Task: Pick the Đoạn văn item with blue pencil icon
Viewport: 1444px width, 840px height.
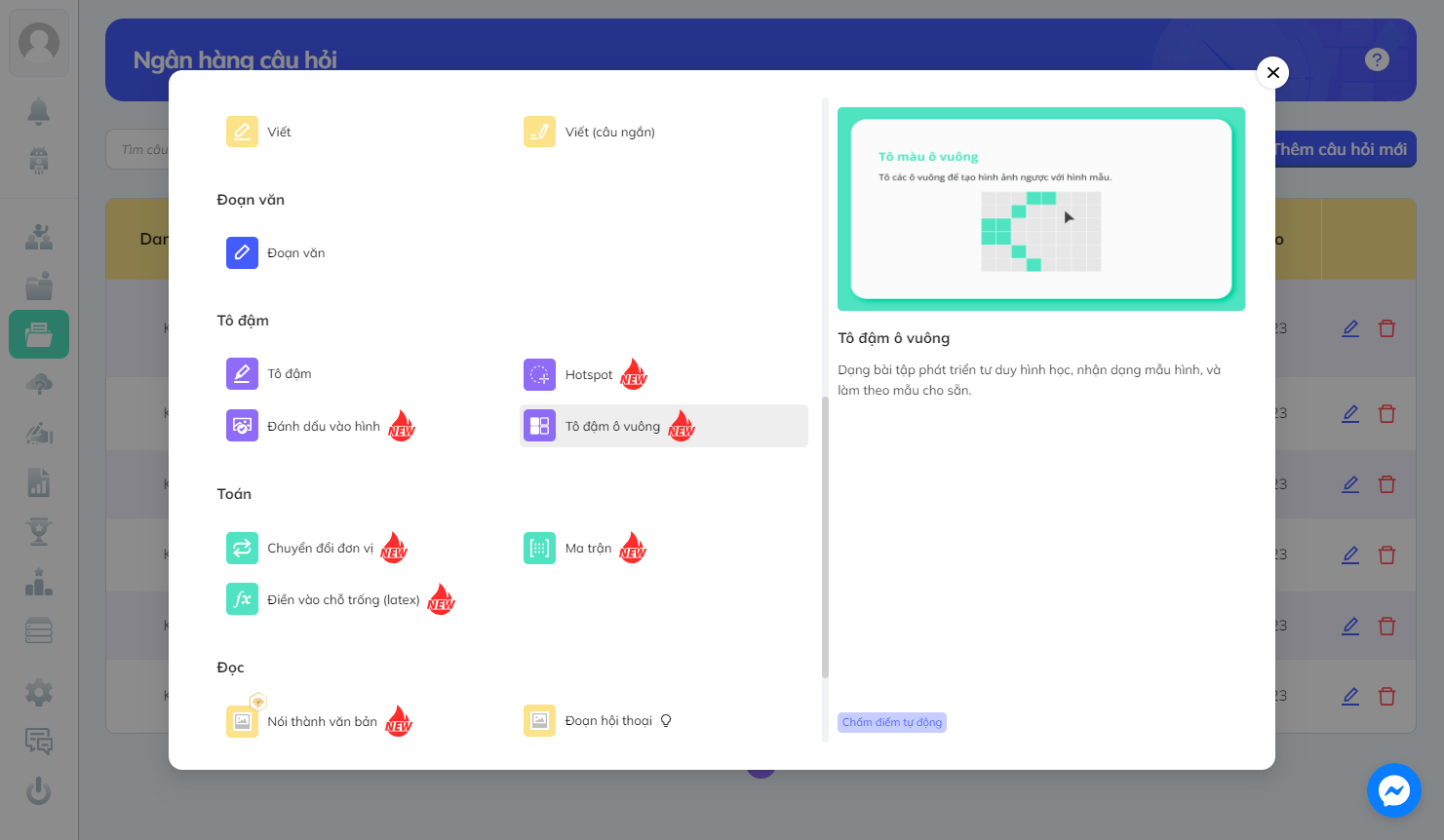Action: pyautogui.click(x=276, y=252)
